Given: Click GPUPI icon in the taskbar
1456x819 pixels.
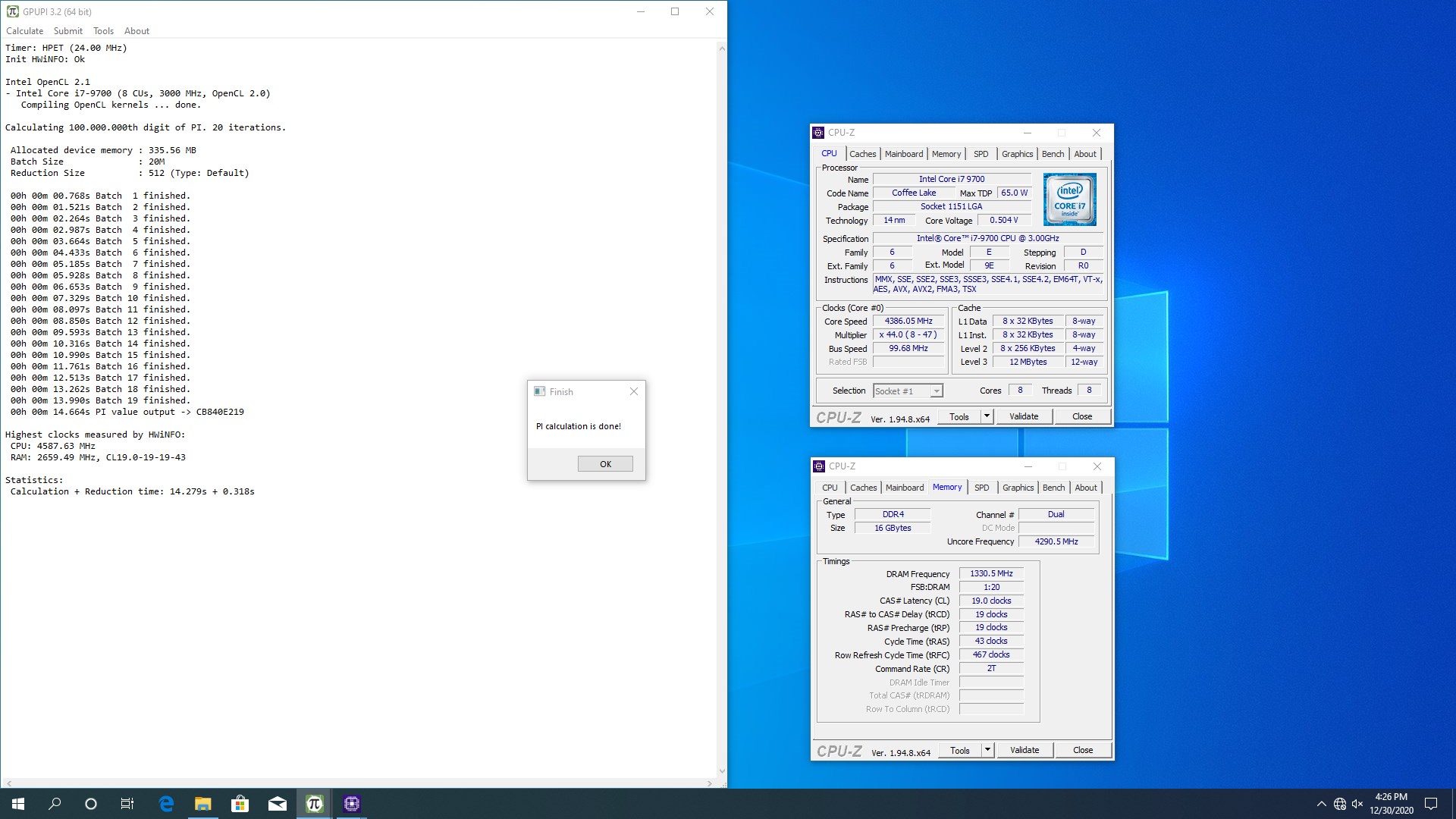Looking at the screenshot, I should 315,804.
